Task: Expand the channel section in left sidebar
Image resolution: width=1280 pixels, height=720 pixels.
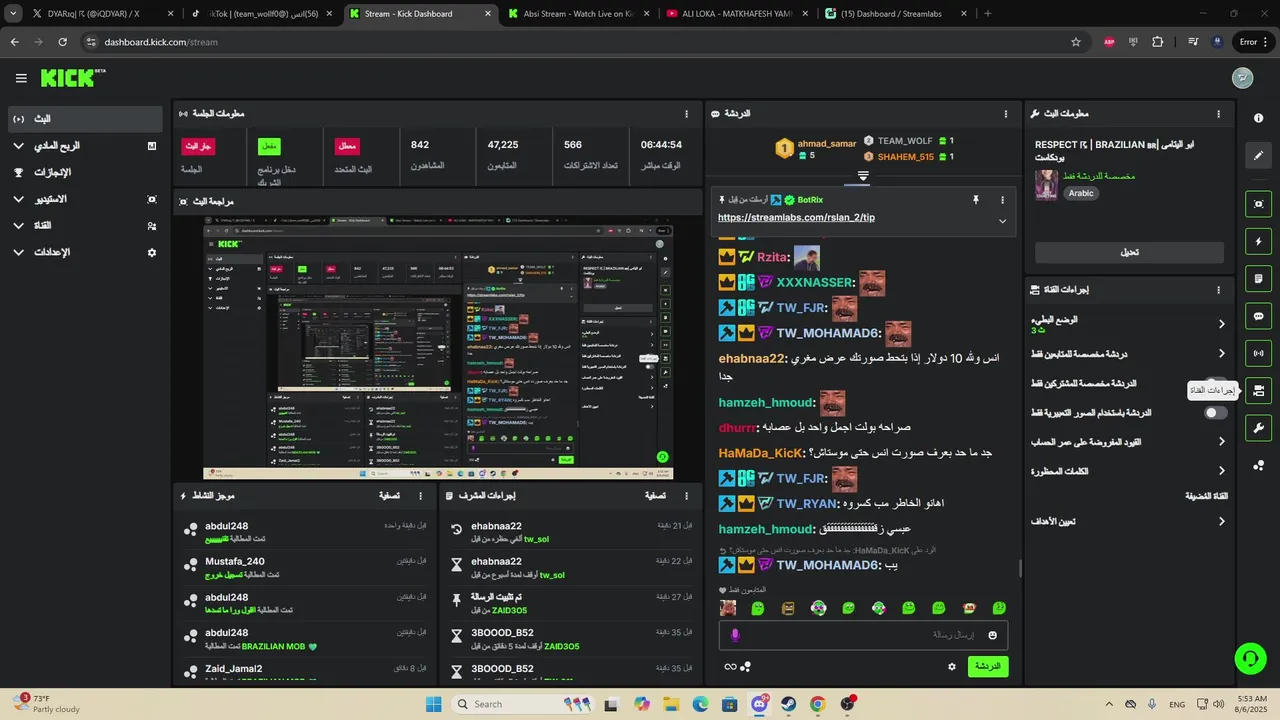Action: (84, 226)
